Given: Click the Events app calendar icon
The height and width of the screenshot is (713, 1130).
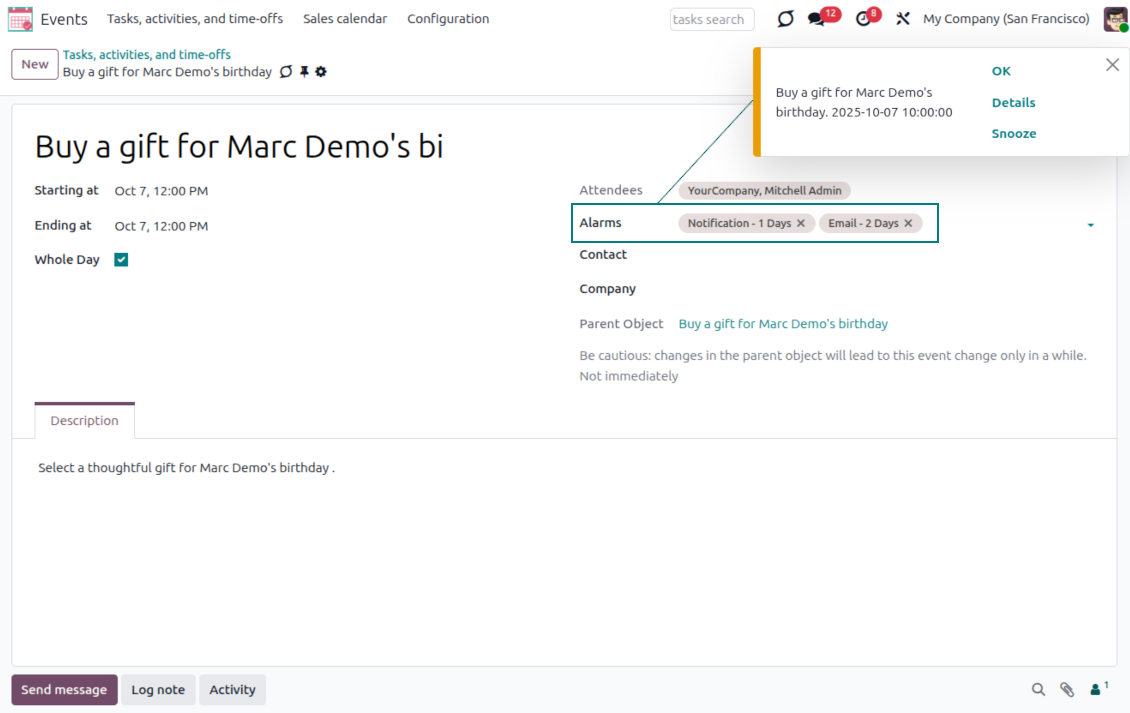Looking at the screenshot, I should (x=20, y=19).
